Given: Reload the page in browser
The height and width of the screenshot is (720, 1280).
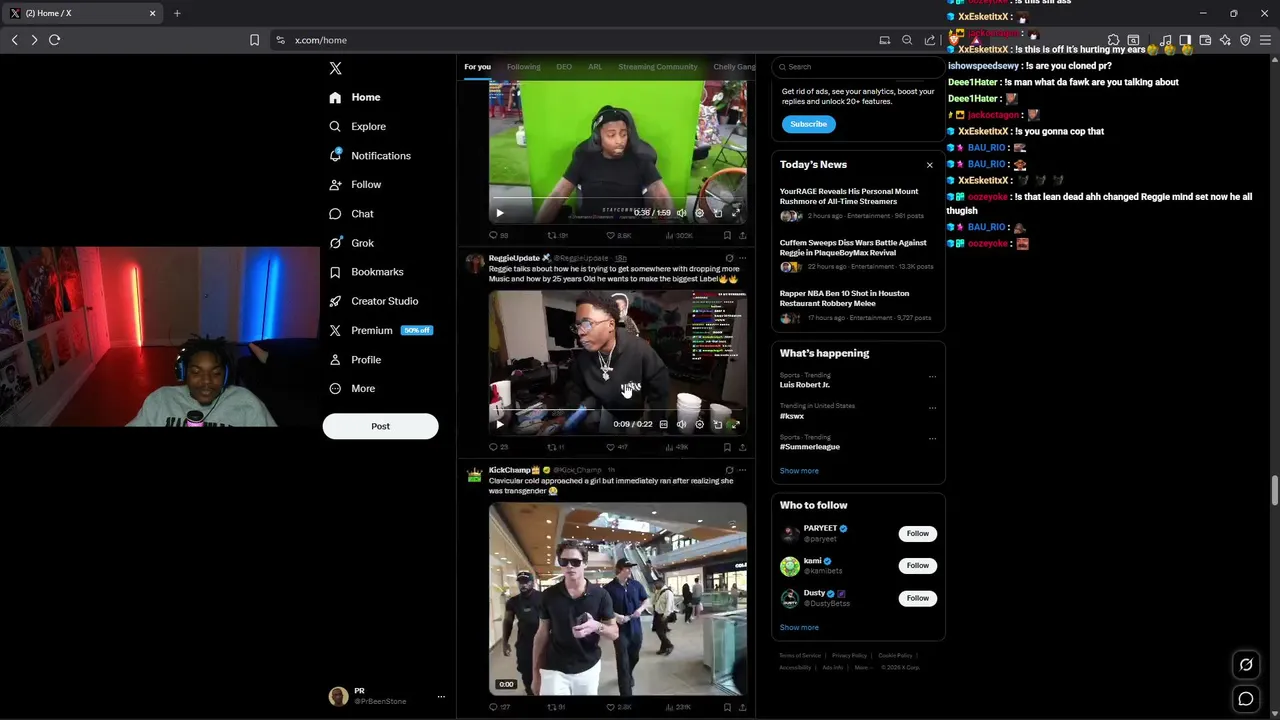Looking at the screenshot, I should tap(54, 40).
